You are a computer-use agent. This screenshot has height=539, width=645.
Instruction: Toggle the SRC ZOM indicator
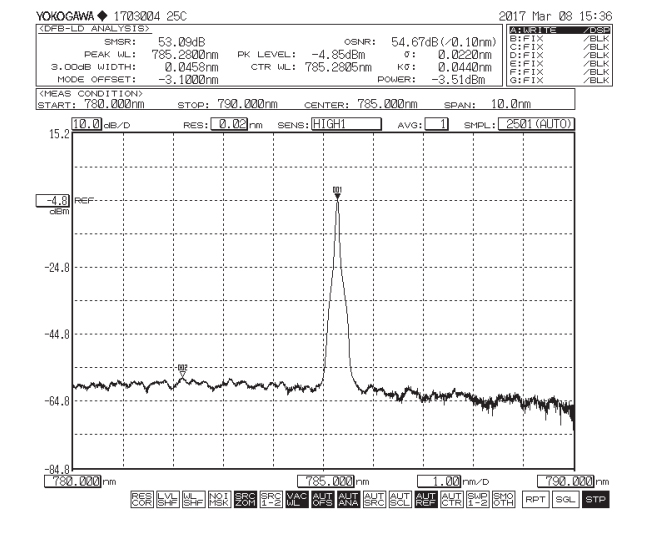tap(245, 499)
